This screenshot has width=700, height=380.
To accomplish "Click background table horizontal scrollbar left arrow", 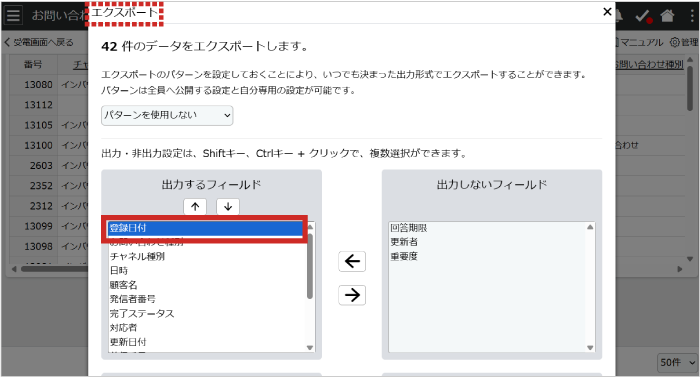I will click(14, 269).
